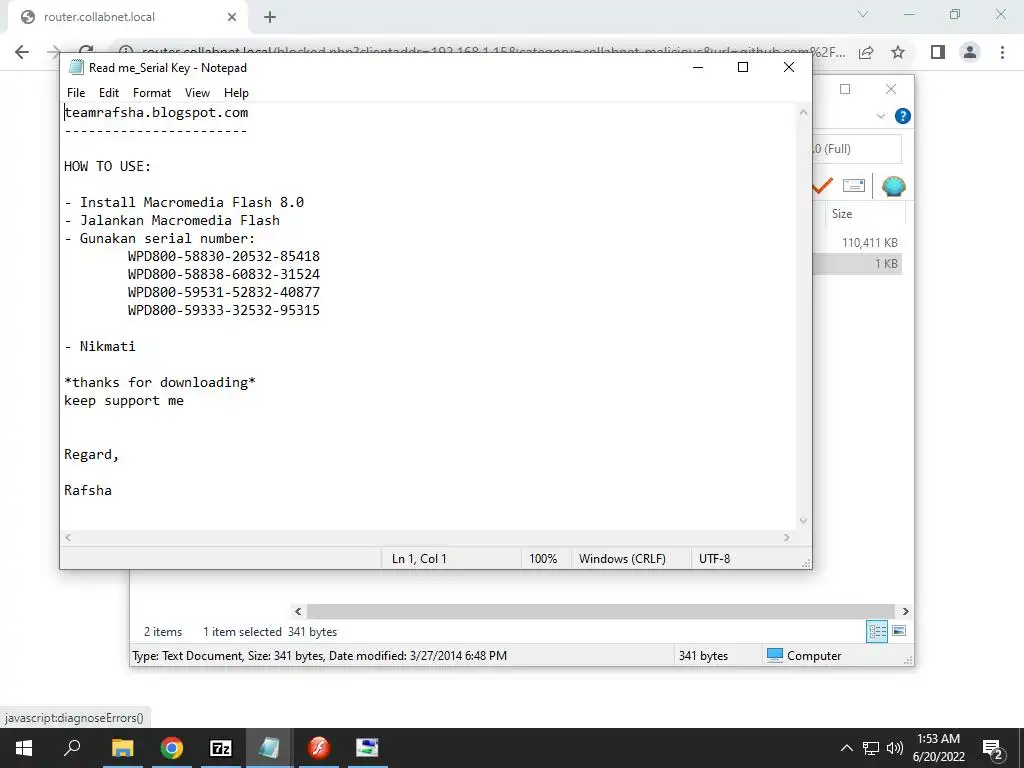This screenshot has width=1024, height=768.
Task: Click the Explorer scroll left arrow
Action: pos(298,611)
